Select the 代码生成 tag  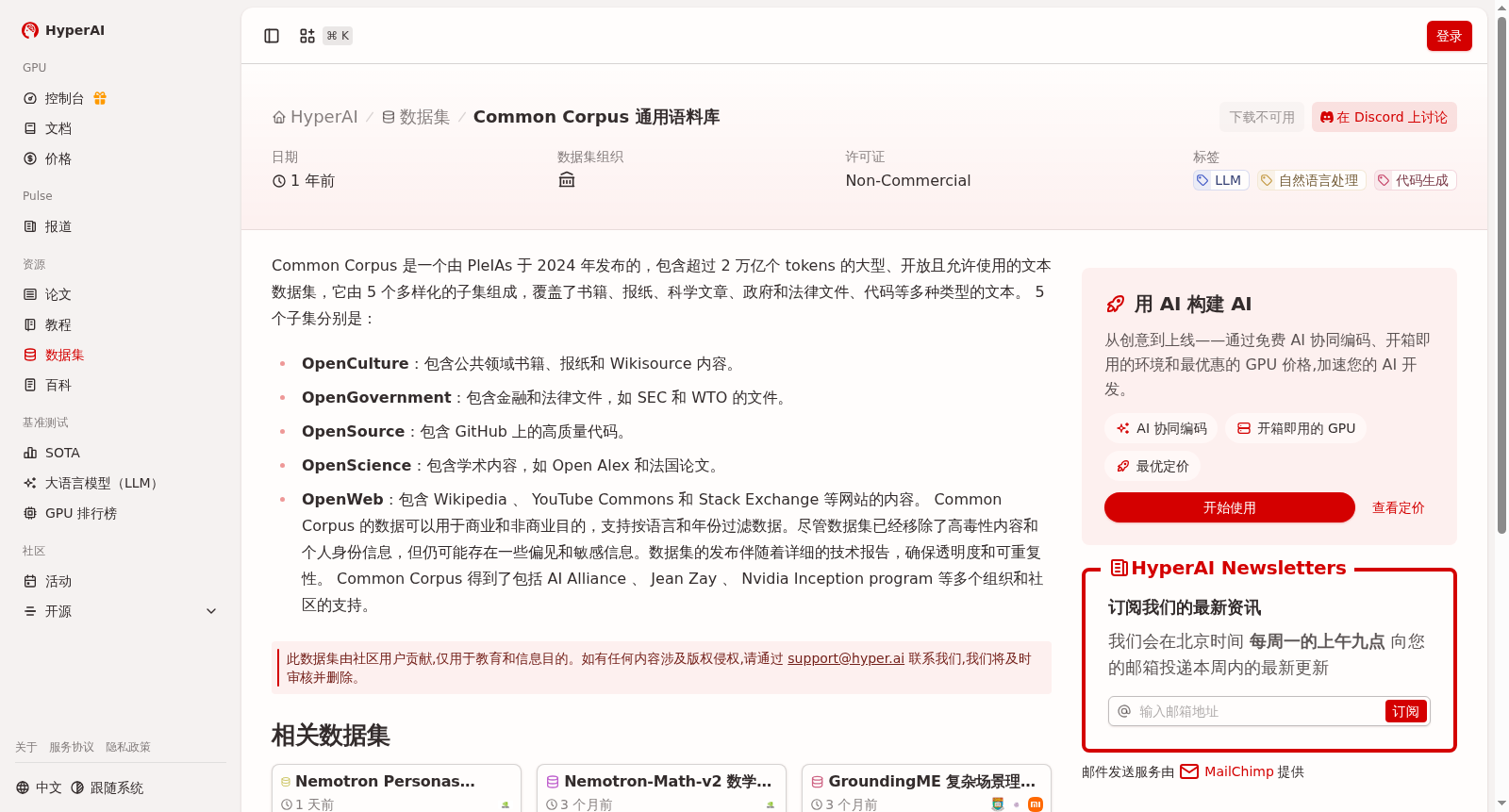pos(1415,180)
